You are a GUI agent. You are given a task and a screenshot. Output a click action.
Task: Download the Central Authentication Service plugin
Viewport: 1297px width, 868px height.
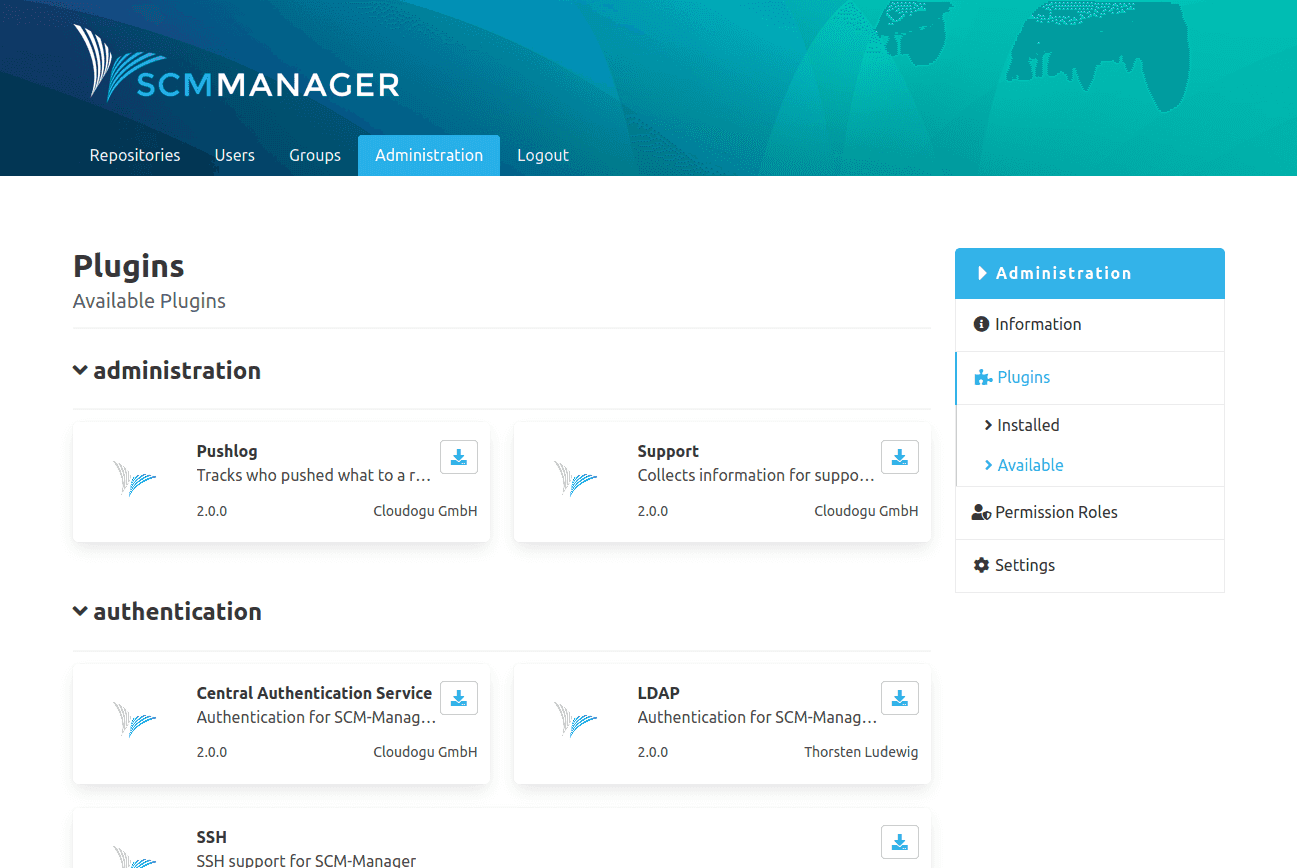459,698
